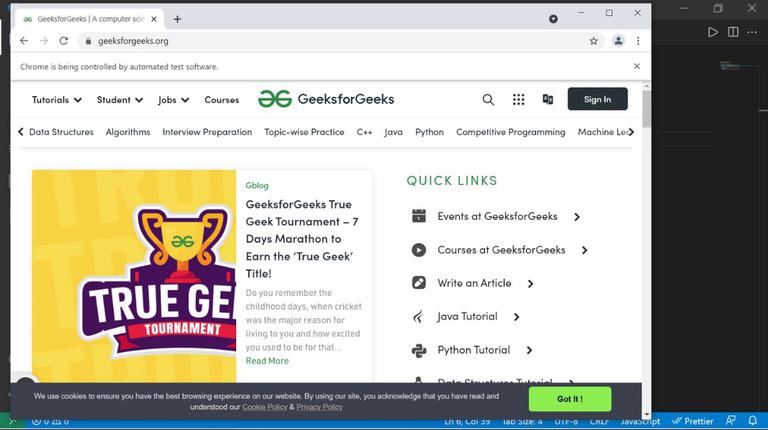Dismiss the automated test software banner
This screenshot has width=768, height=430.
(637, 66)
